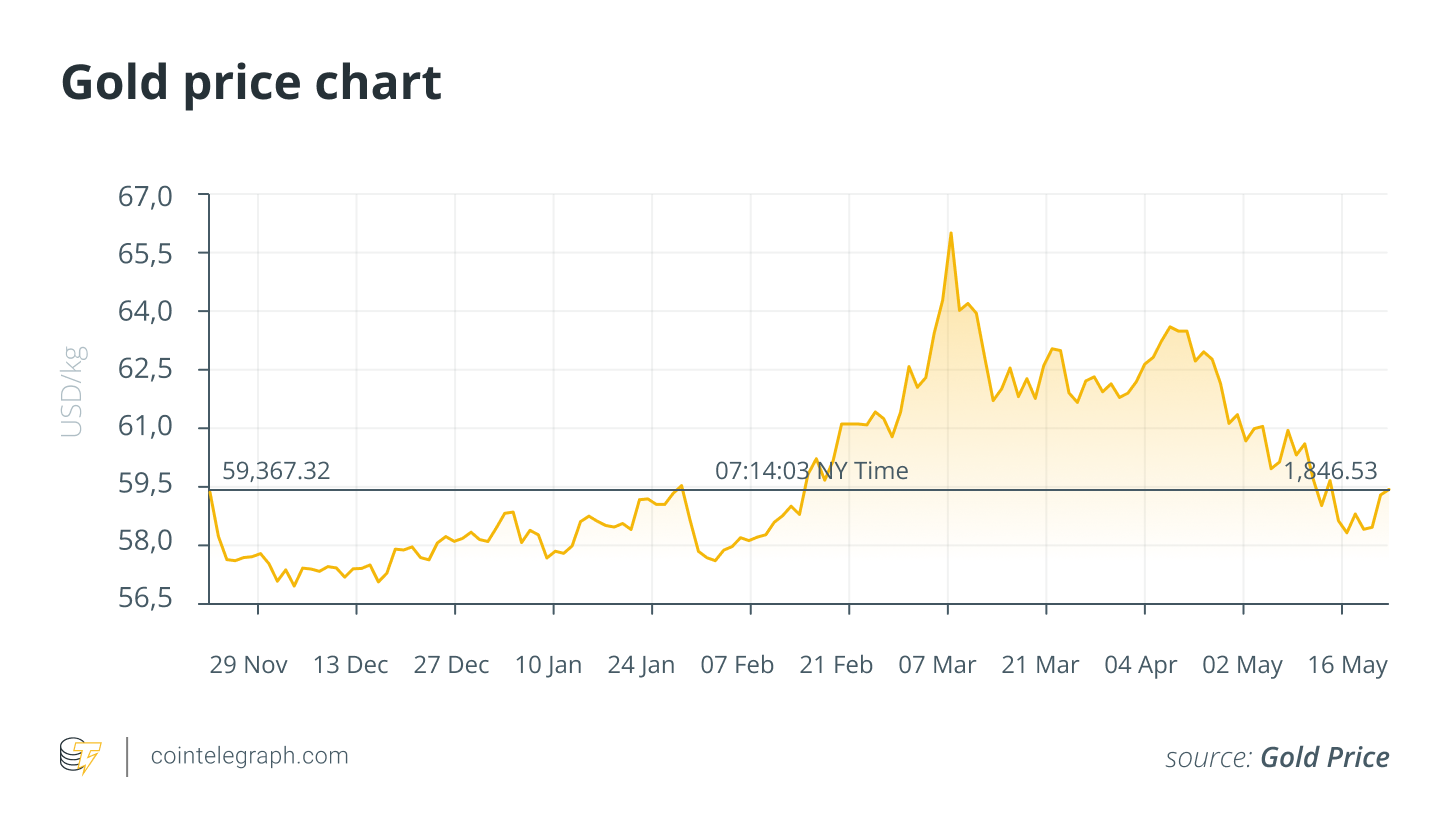Pick the 10 Jan date label
Screen dimensions: 1450x837
point(548,665)
